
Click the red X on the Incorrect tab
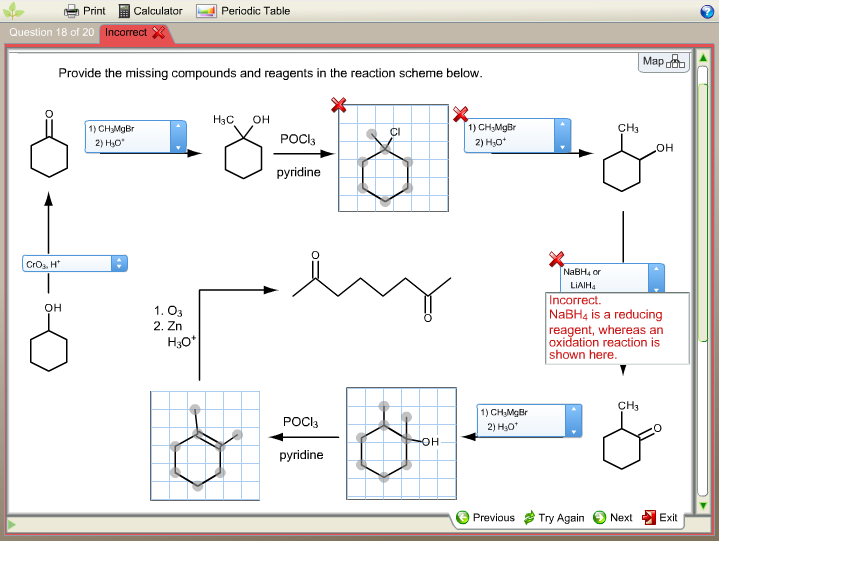coord(158,32)
